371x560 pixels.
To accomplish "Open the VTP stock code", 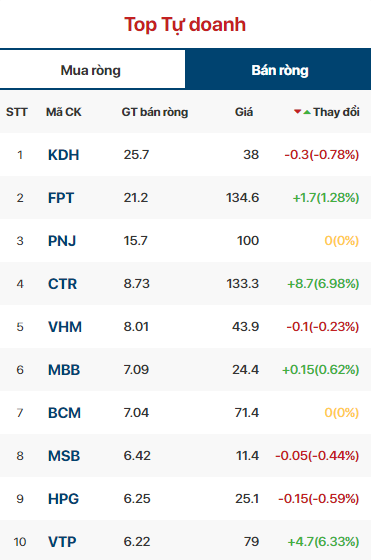I will click(x=62, y=542).
